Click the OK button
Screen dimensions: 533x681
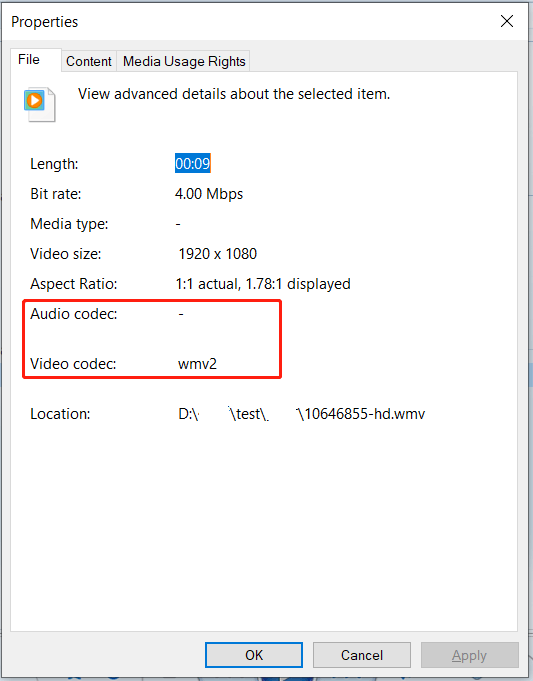(254, 655)
